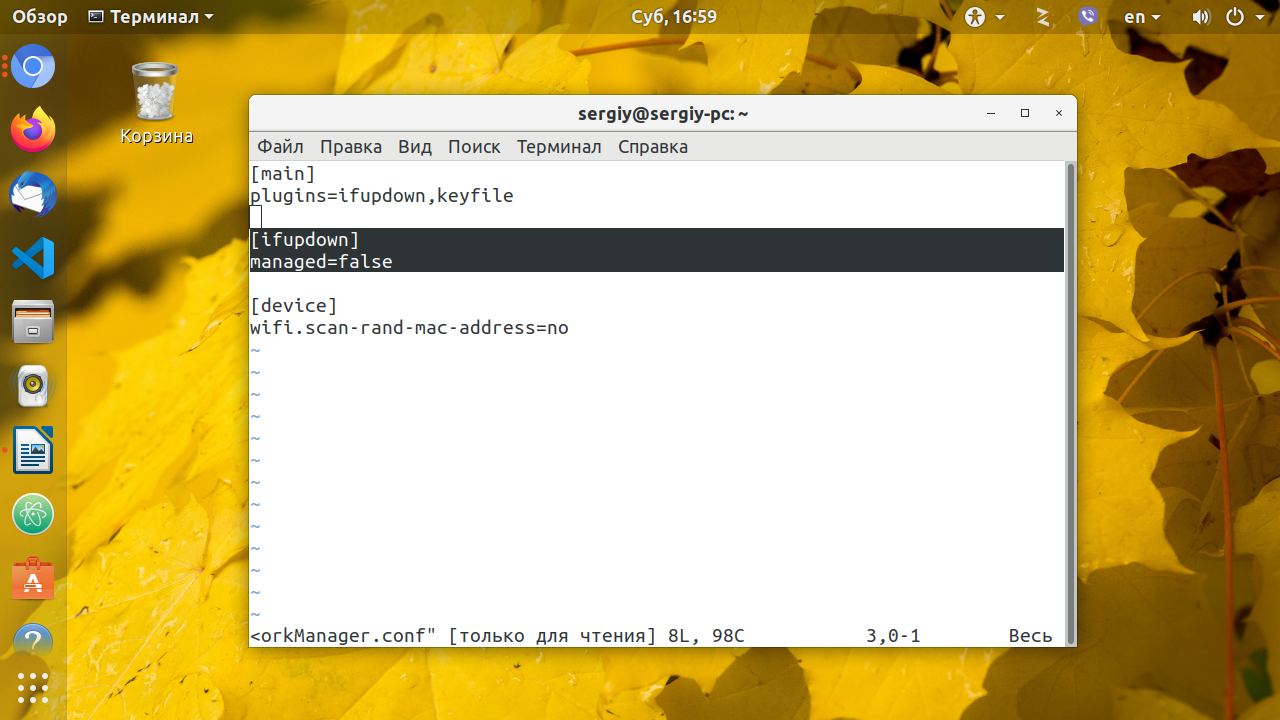Click the terminal vertical scrollbar
The image size is (1280, 720).
click(x=1071, y=403)
